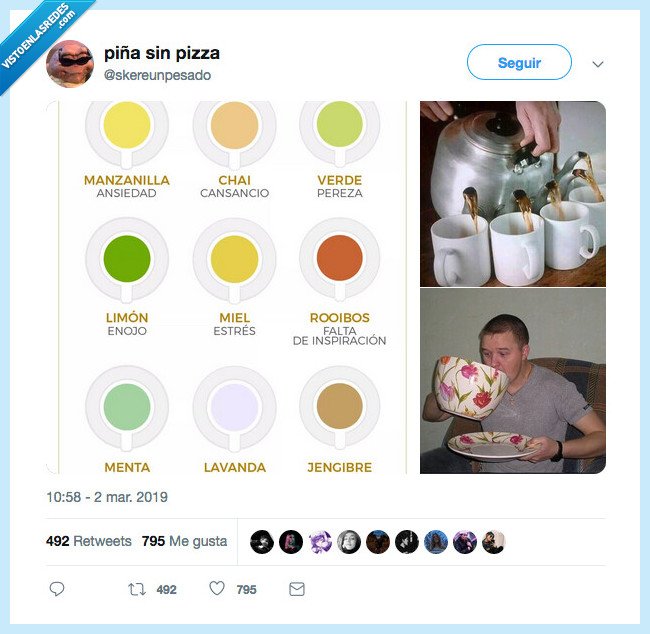
Task: Expand the tweet options chevron
Action: coord(598,64)
